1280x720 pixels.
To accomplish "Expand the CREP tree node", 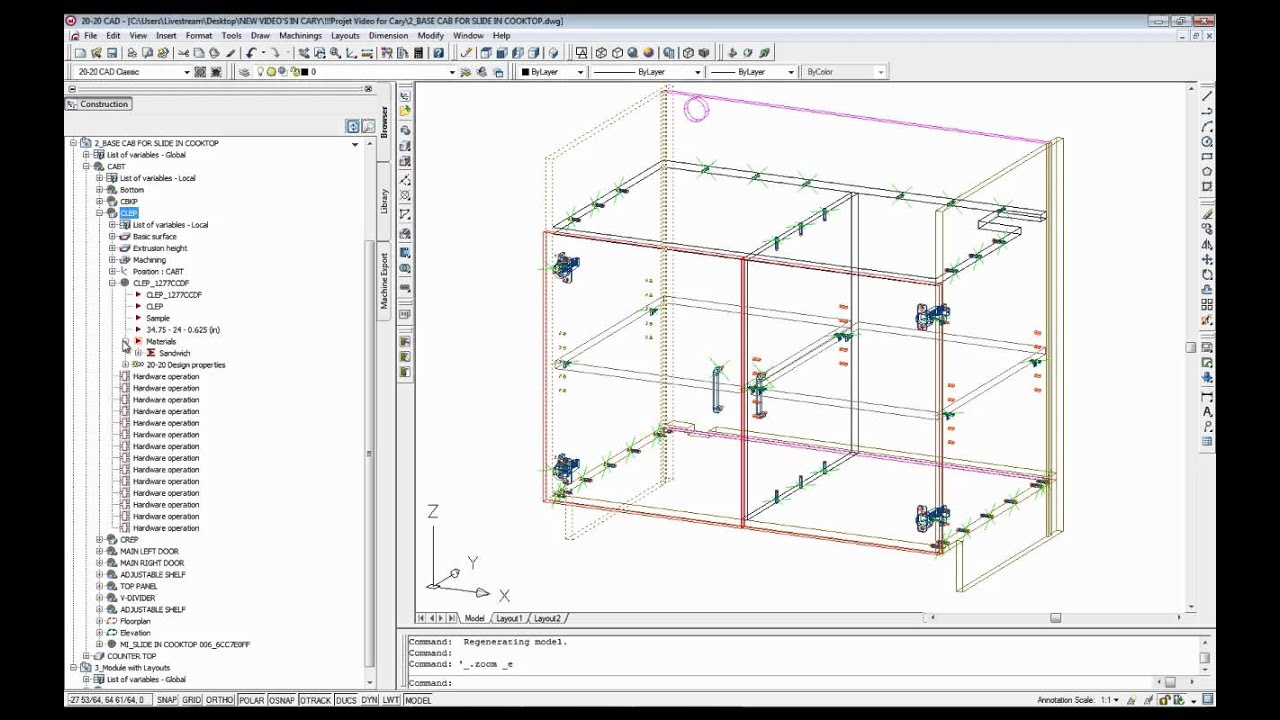I will point(100,540).
